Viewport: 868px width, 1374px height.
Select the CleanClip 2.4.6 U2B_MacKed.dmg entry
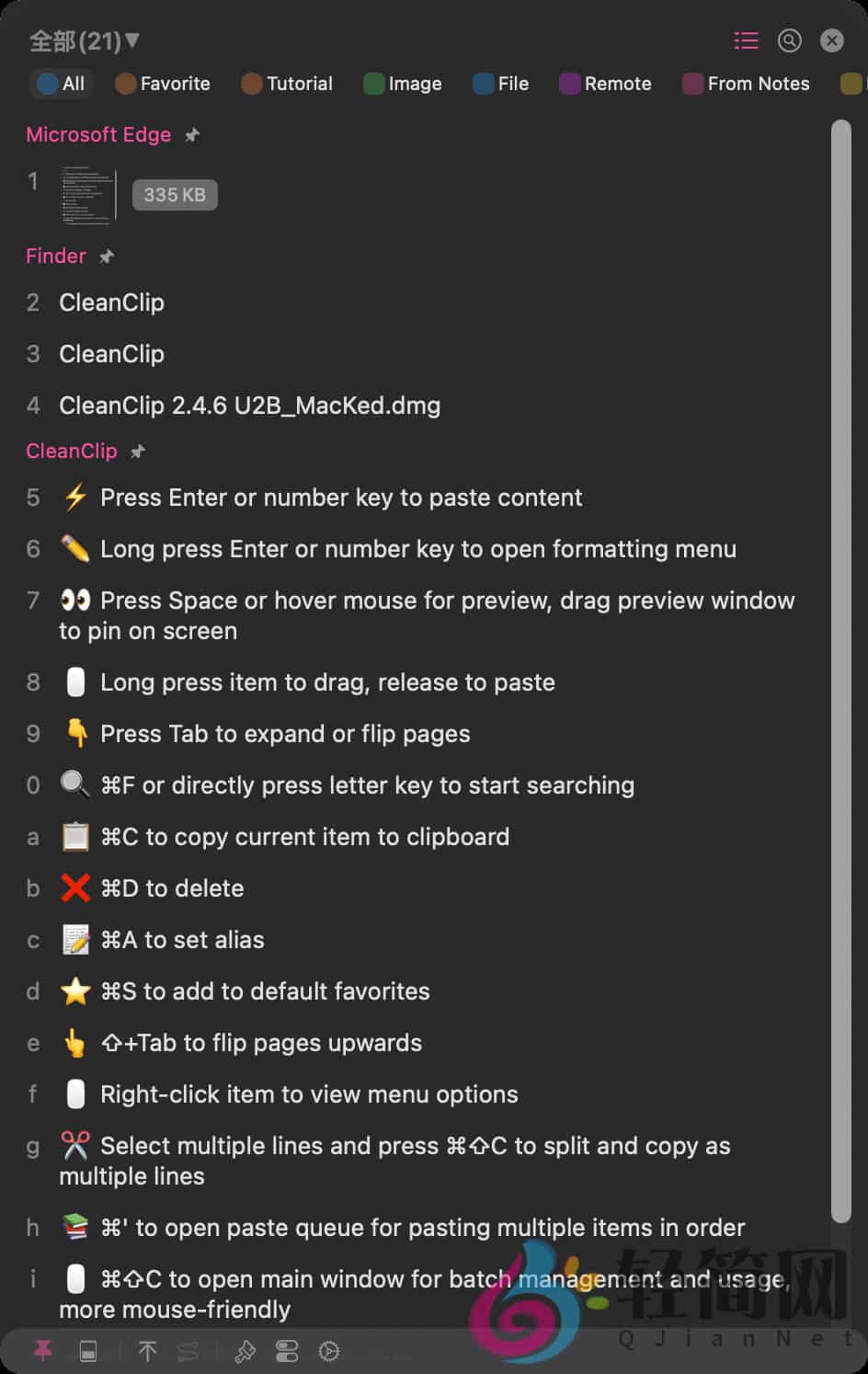249,406
